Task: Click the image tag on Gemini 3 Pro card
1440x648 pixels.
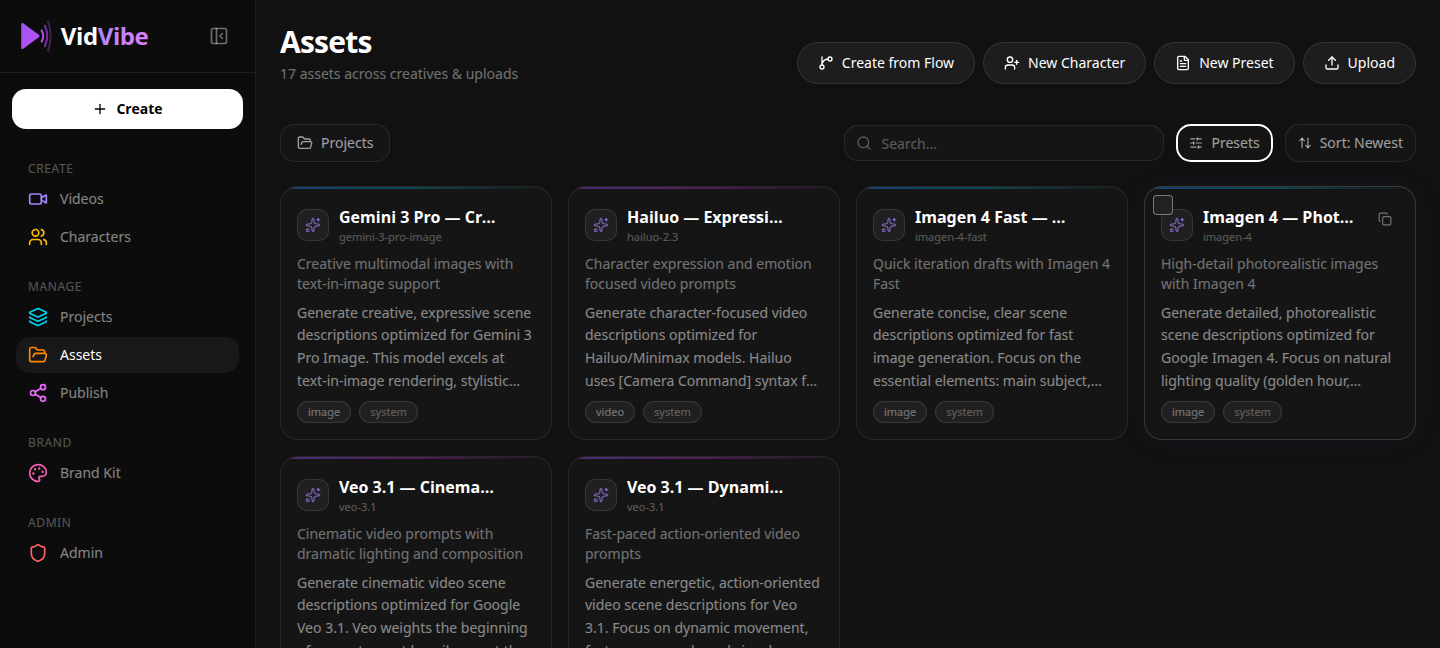Action: (324, 412)
